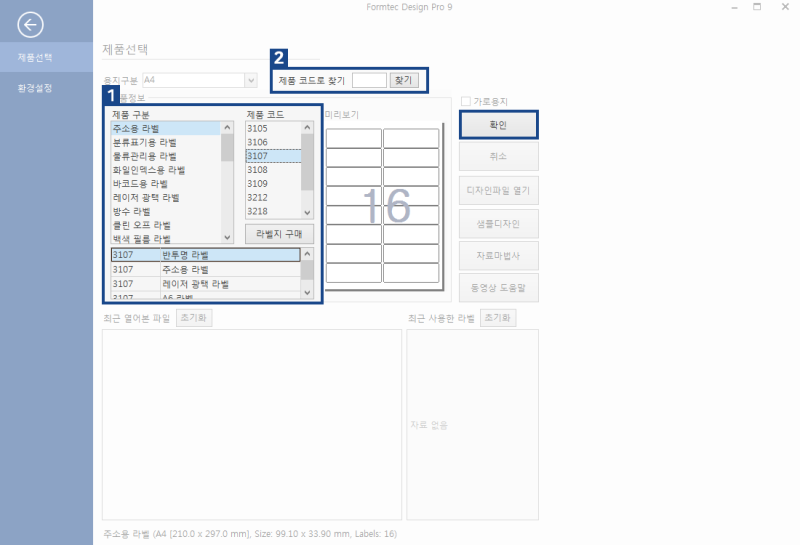The height and width of the screenshot is (545, 800).
Task: Open the 샘플디자인 button
Action: (x=498, y=224)
